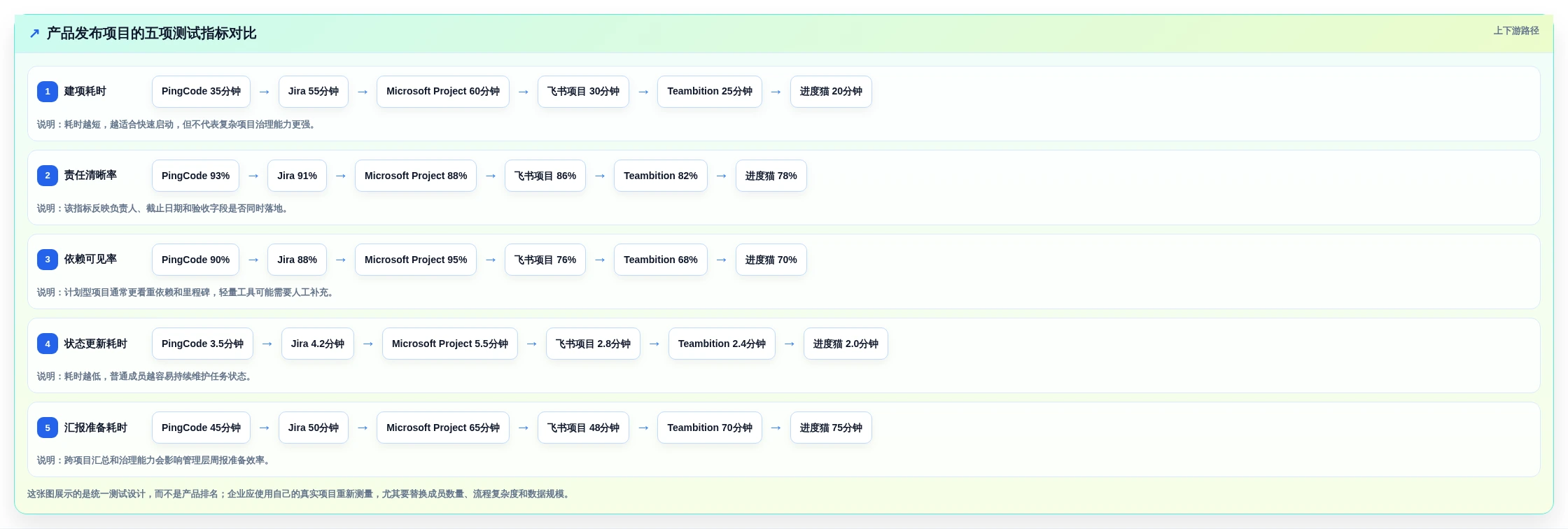Pick the Microsoft Project 5.5分钟 node
Viewport: 1568px width, 529px height.
tap(450, 344)
